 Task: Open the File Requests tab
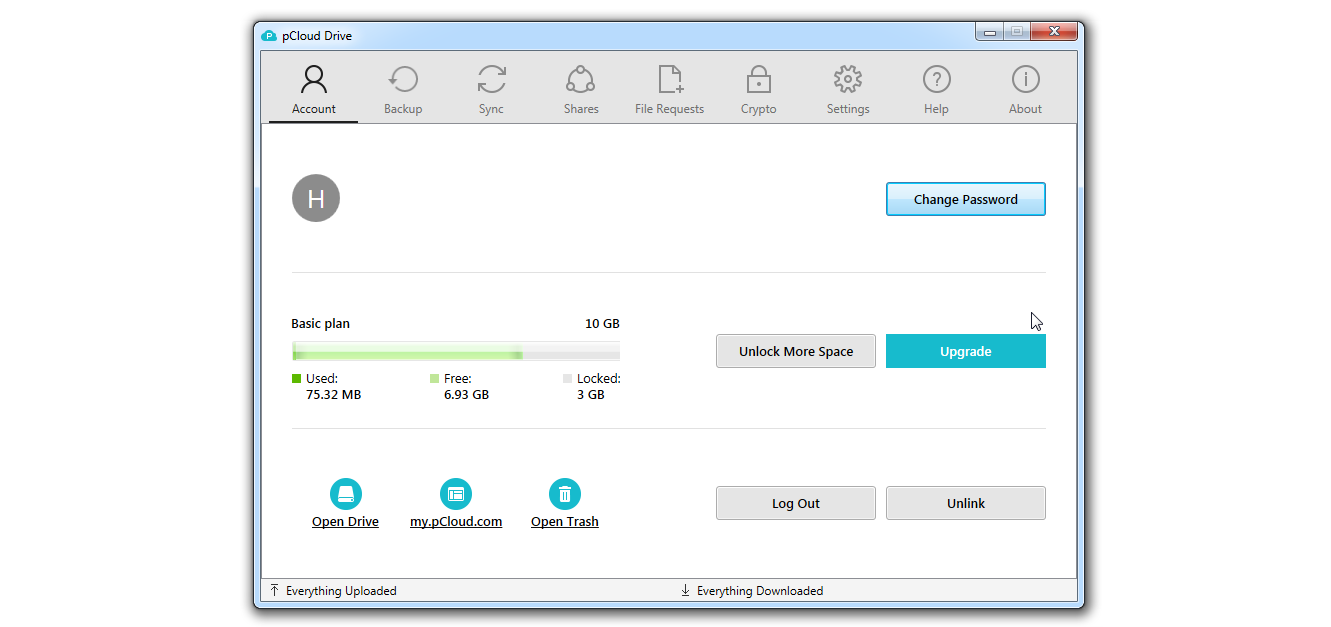tap(669, 90)
